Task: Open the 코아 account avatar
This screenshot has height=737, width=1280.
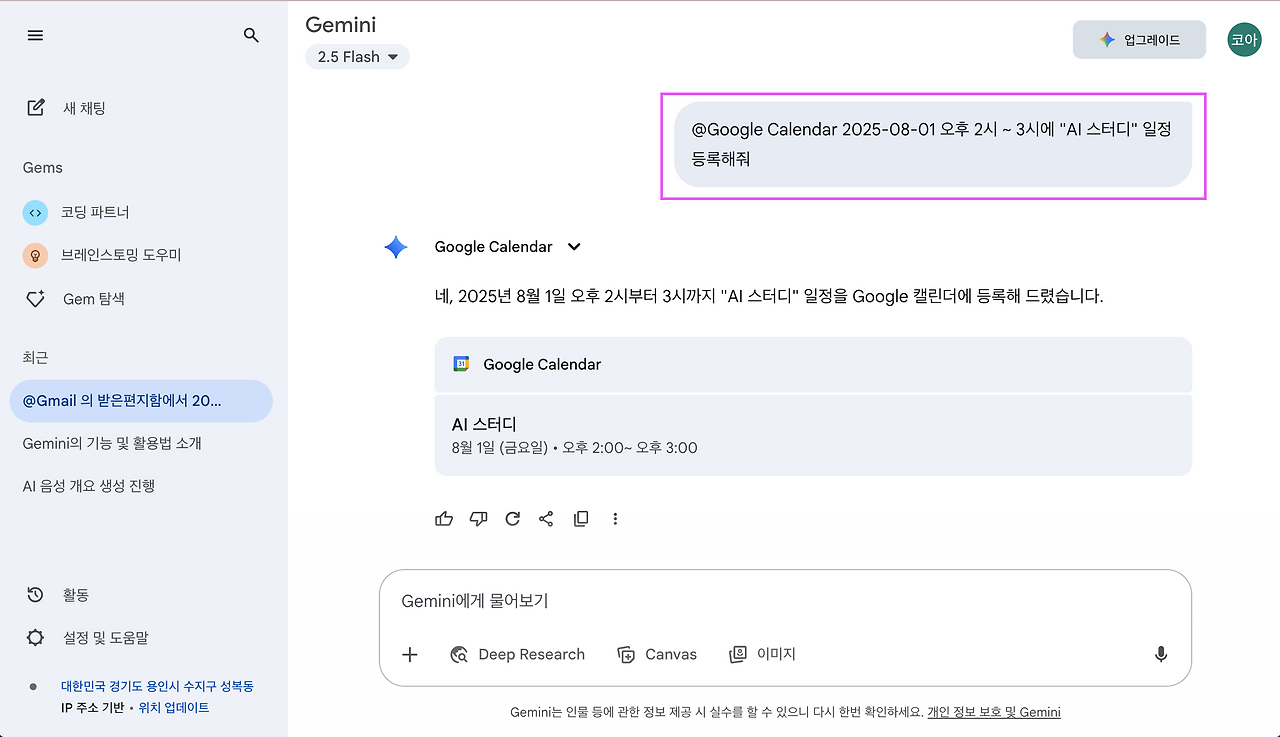Action: click(x=1244, y=40)
